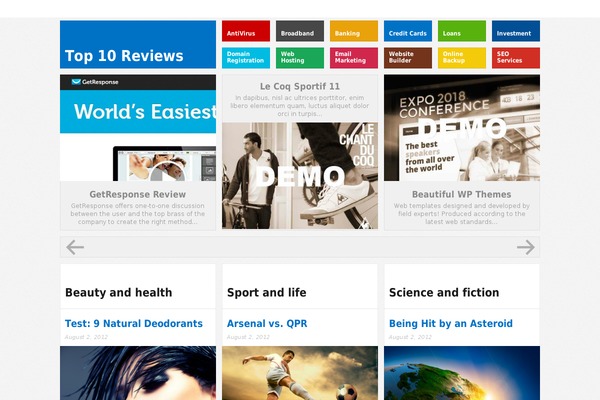Screen dimensions: 600x400
Task: Click the right arrow slider navigation icon
Action: click(x=526, y=247)
